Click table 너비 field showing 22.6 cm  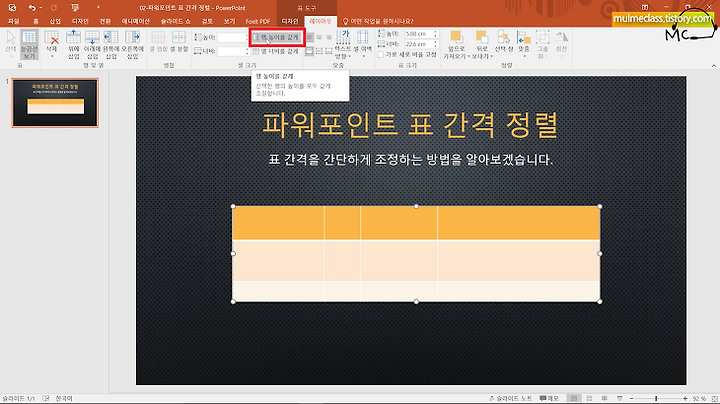coord(419,44)
